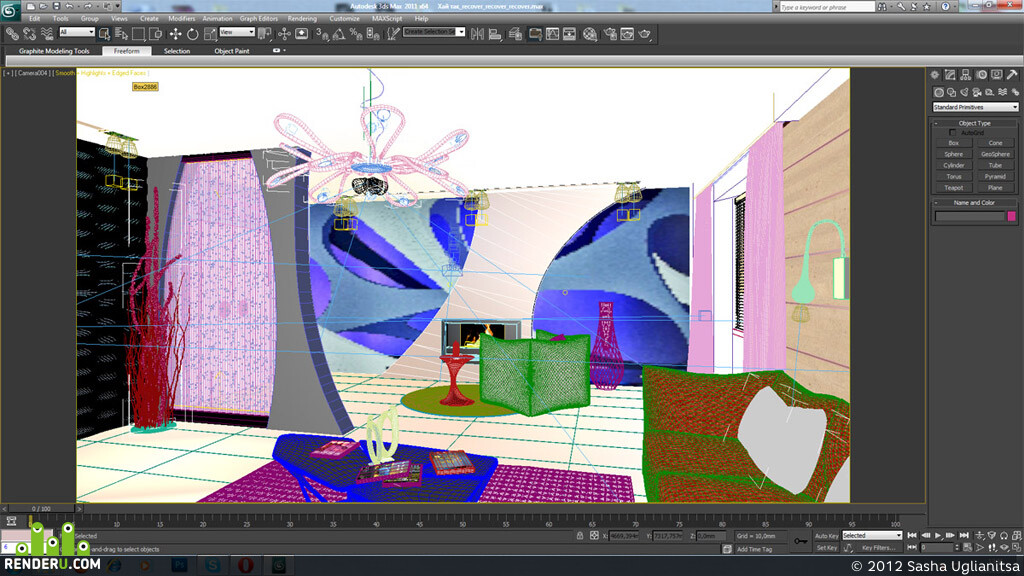The width and height of the screenshot is (1024, 576).
Task: Click the pink object color swatch
Action: (1012, 216)
